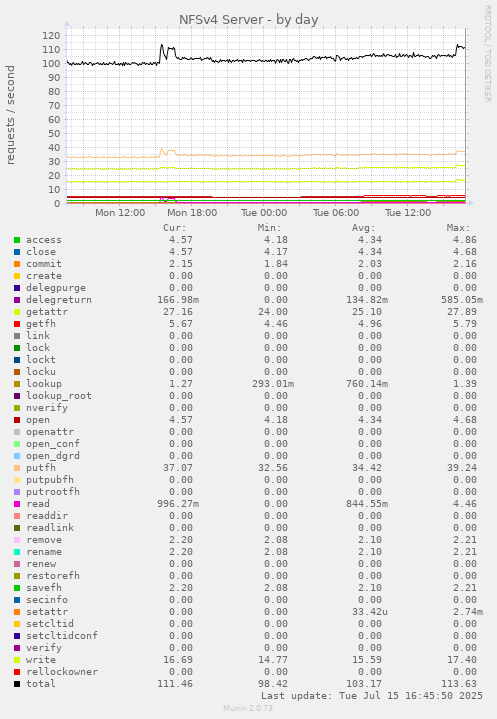Click the graph title 'NFSv4 Server - by day'
Screen dimensions: 497x719
pos(248,20)
